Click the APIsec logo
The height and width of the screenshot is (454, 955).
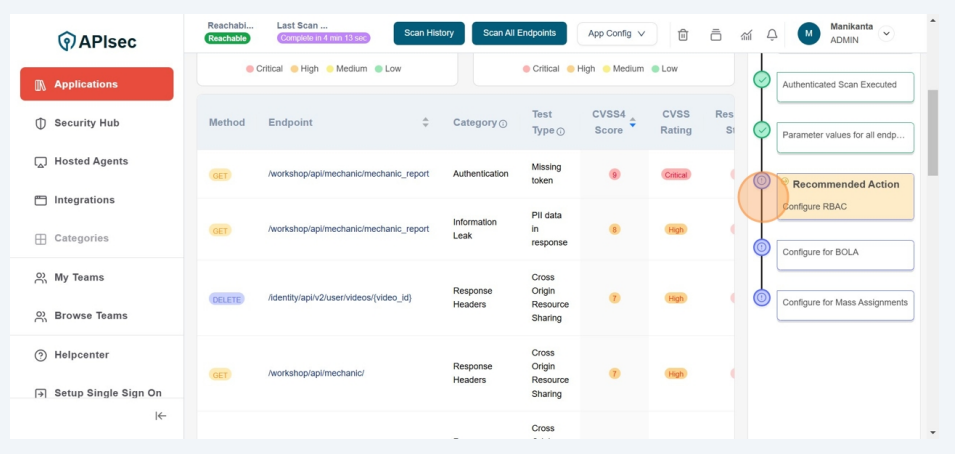(97, 41)
